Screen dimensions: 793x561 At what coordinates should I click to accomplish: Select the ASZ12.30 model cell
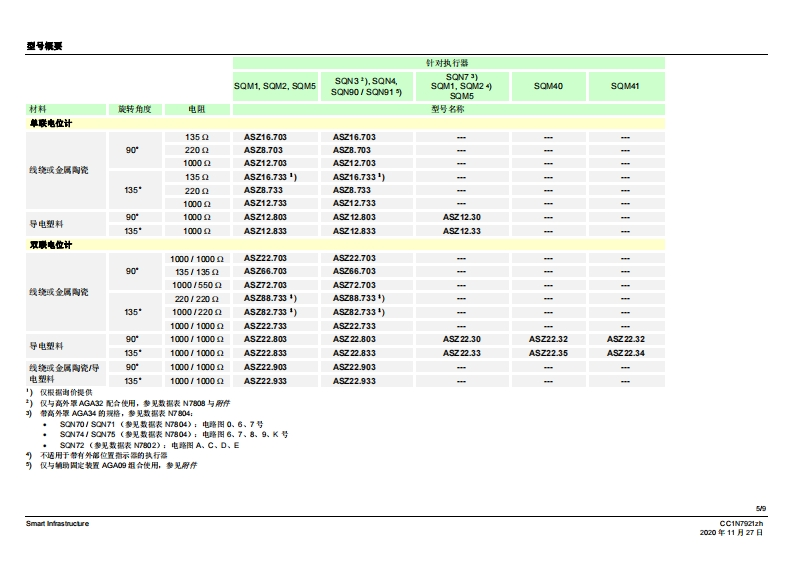461,217
